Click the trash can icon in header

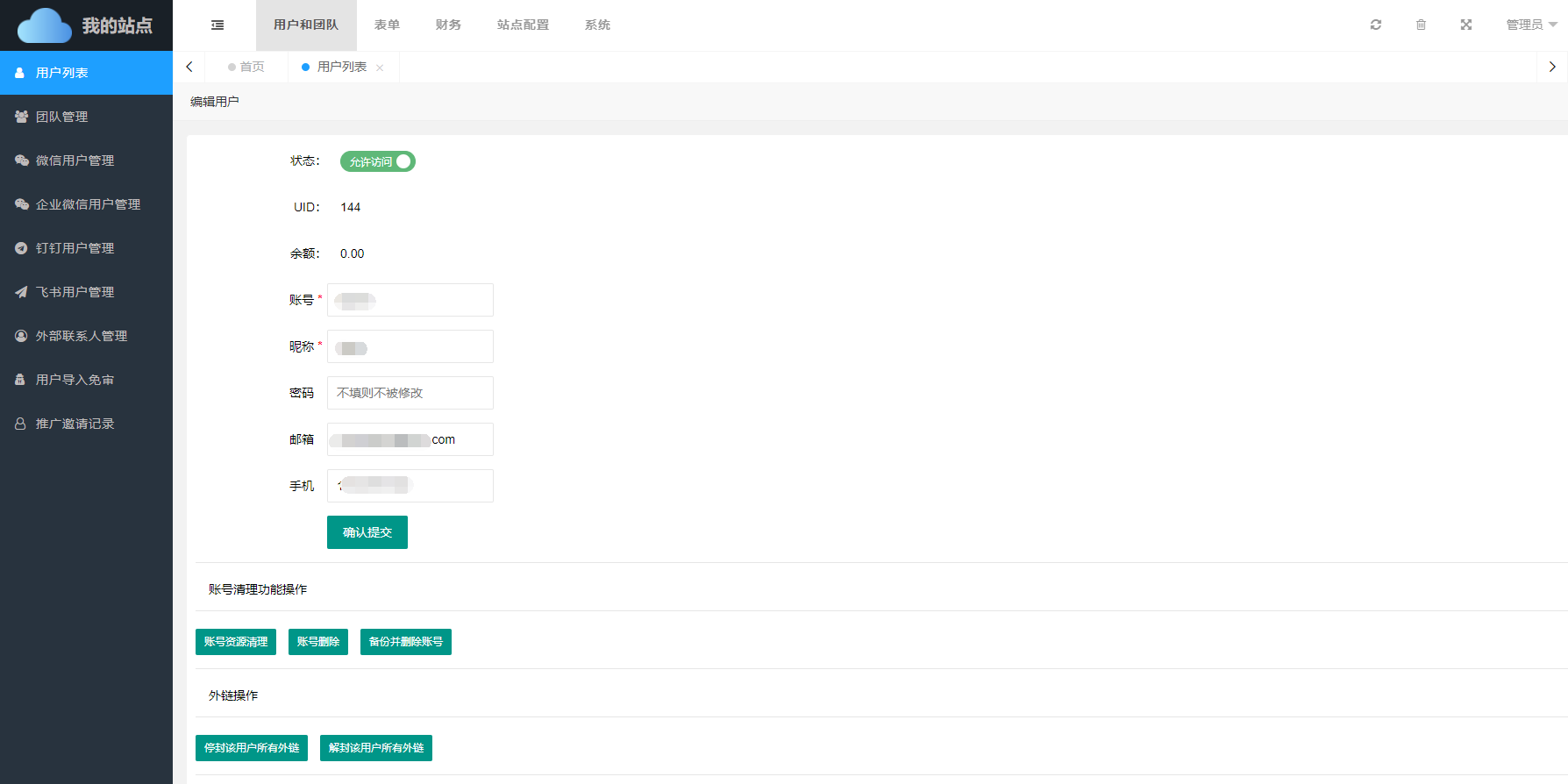pyautogui.click(x=1421, y=25)
